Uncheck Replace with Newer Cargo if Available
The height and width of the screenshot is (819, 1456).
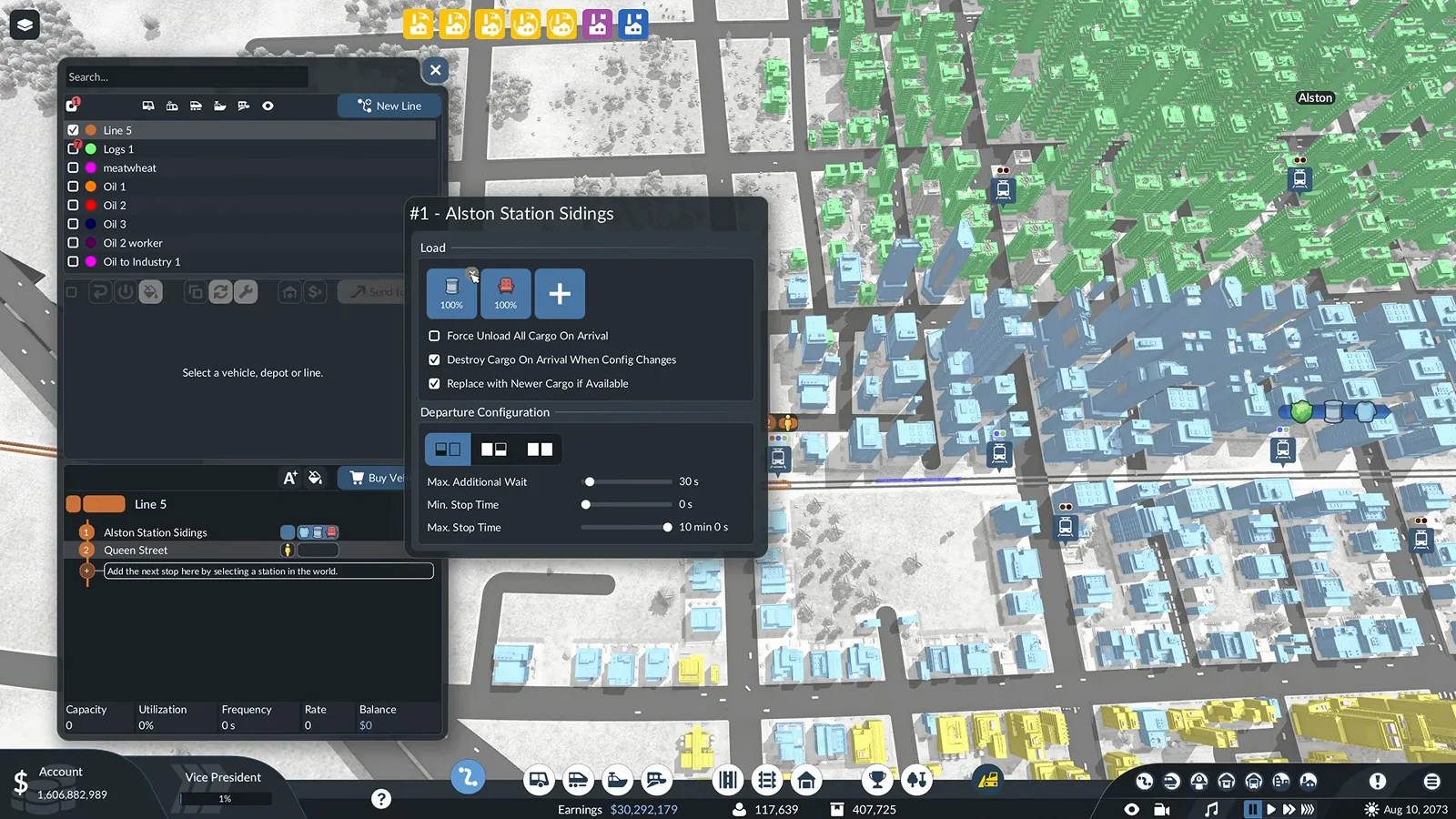coord(434,383)
